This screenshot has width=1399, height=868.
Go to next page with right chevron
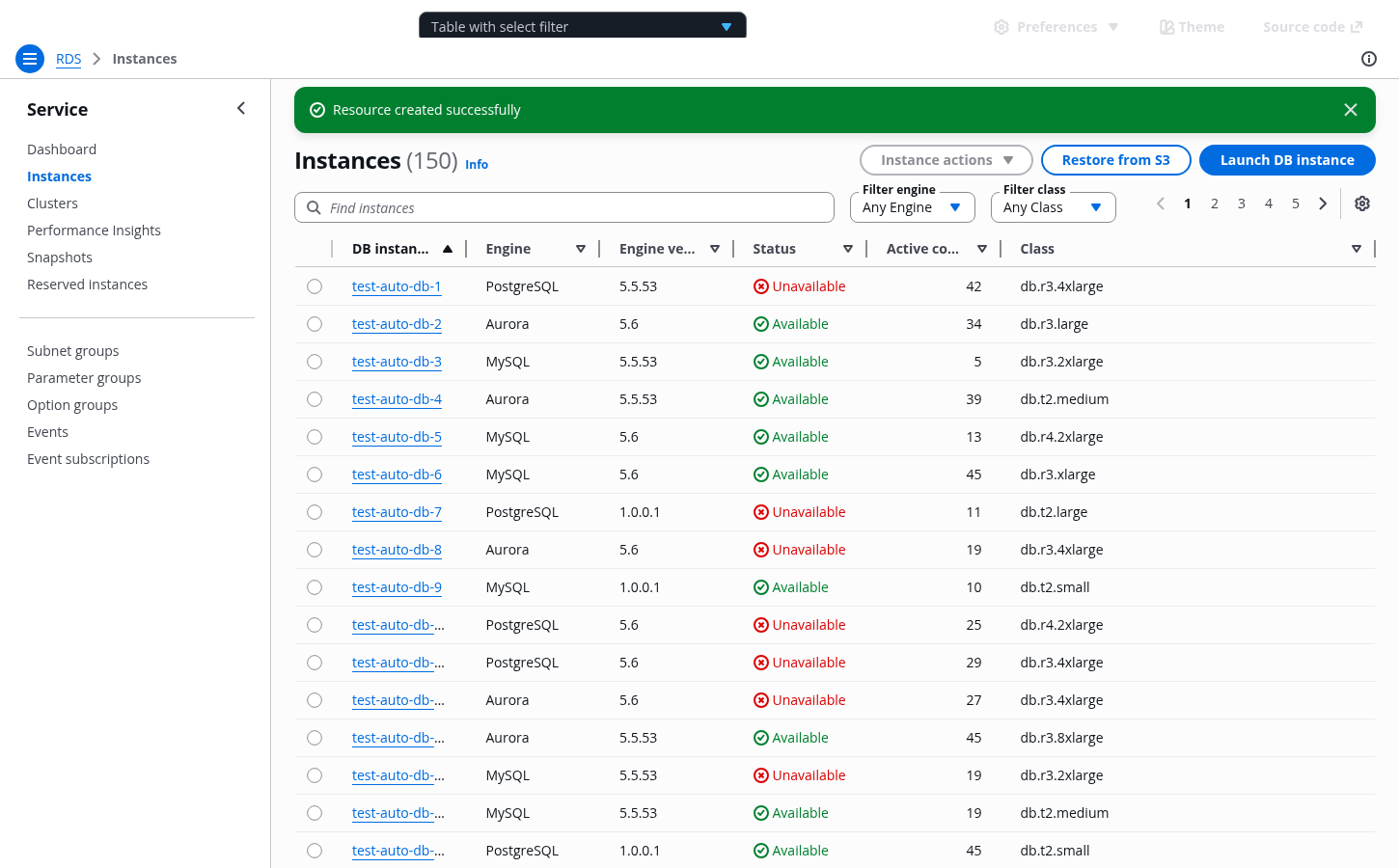click(1323, 203)
